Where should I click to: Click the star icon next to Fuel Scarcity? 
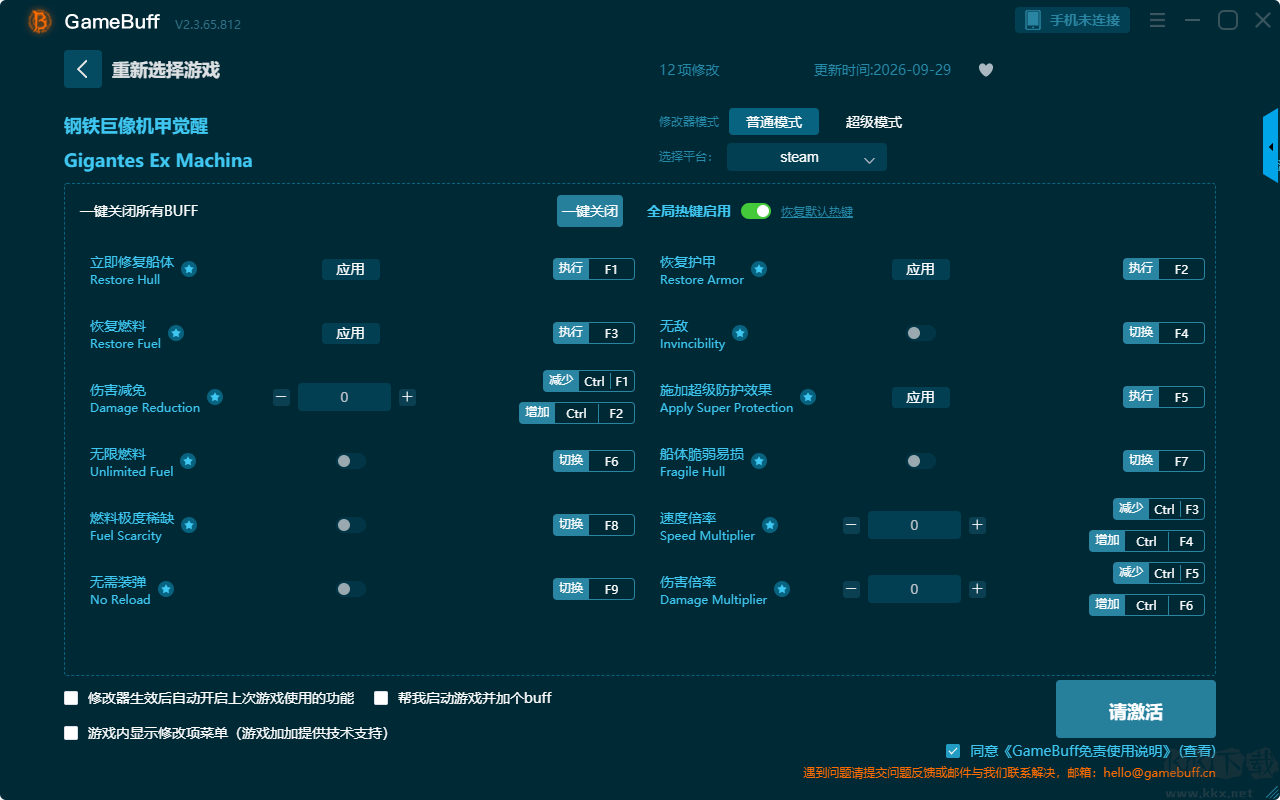tap(189, 525)
